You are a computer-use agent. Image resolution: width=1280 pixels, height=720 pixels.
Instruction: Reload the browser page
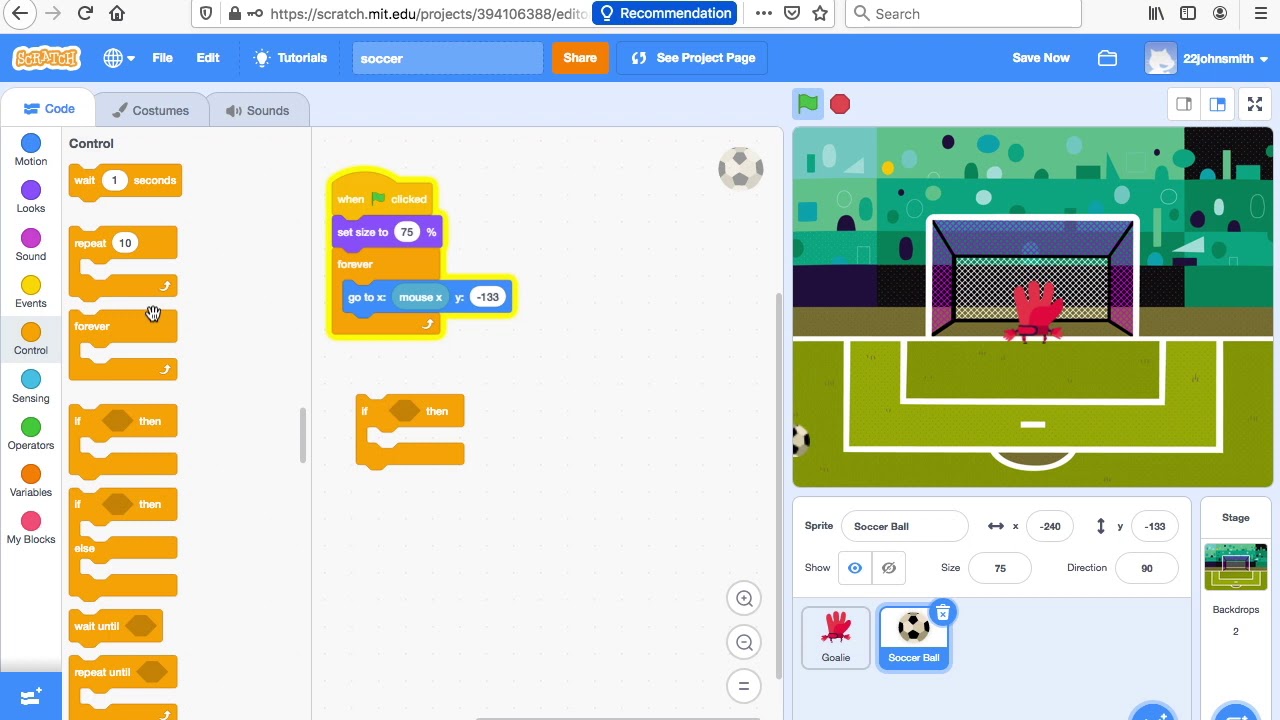pos(85,14)
